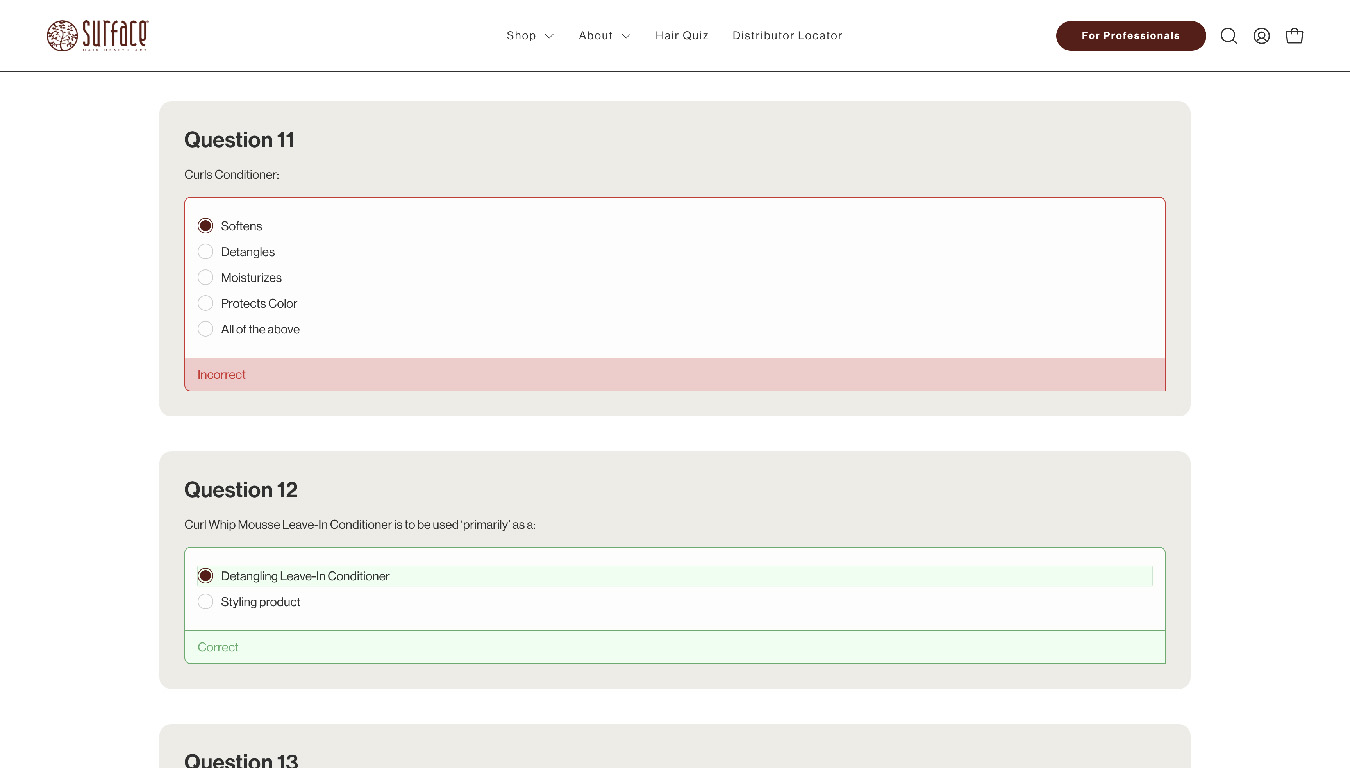Click the For Professionals button
This screenshot has width=1350, height=768.
click(x=1130, y=36)
